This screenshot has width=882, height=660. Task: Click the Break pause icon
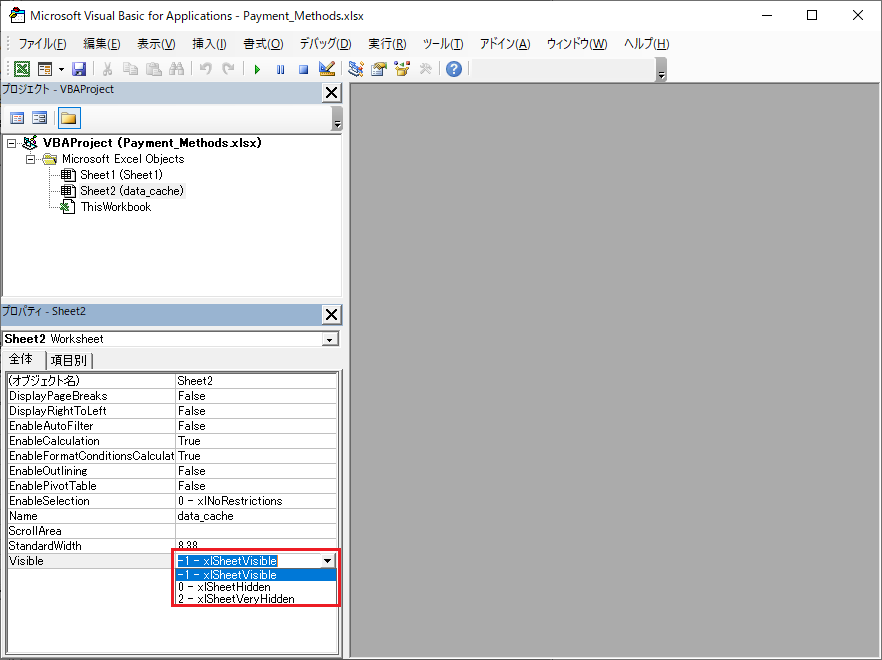280,69
